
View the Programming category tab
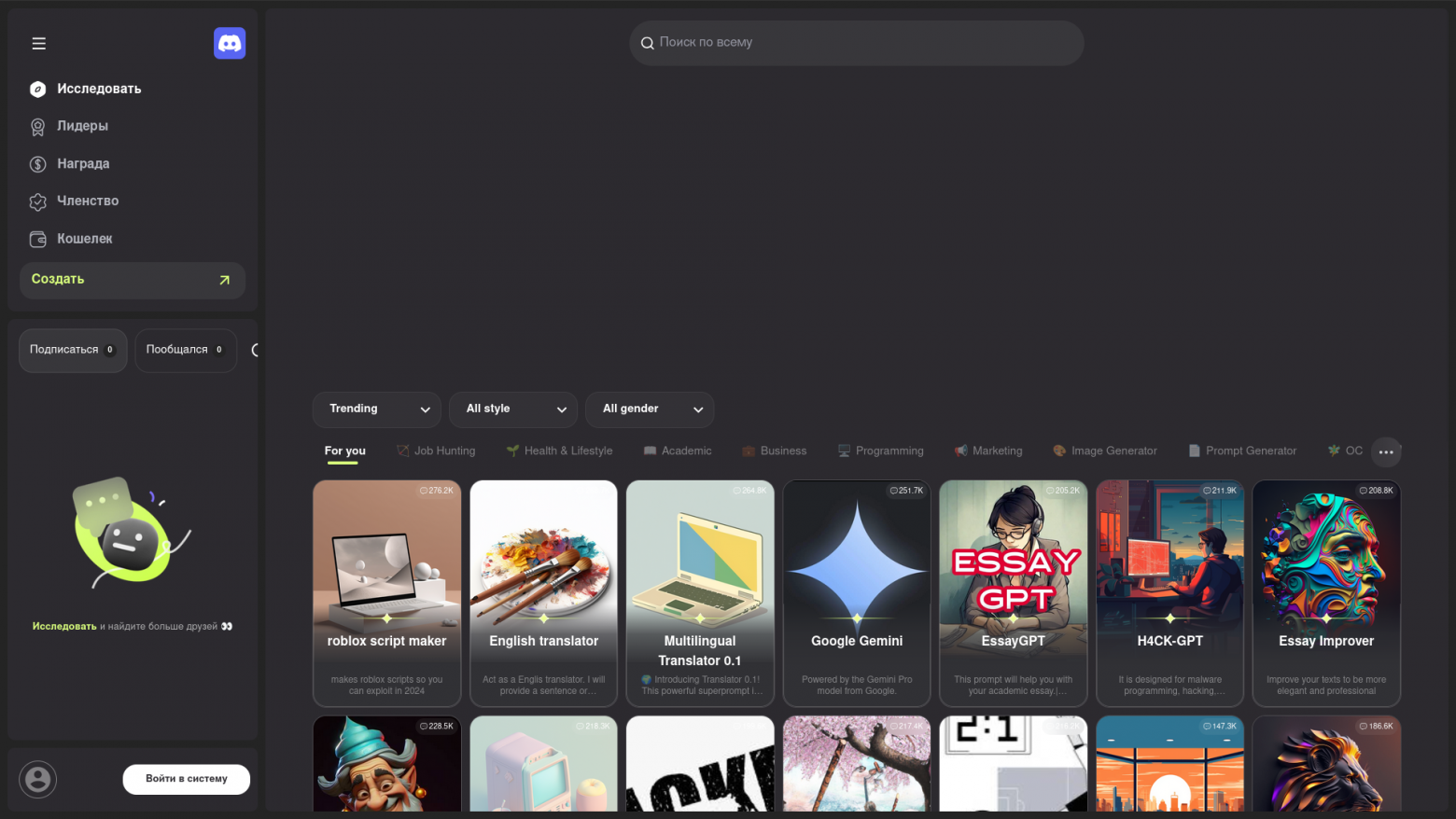[x=881, y=451]
